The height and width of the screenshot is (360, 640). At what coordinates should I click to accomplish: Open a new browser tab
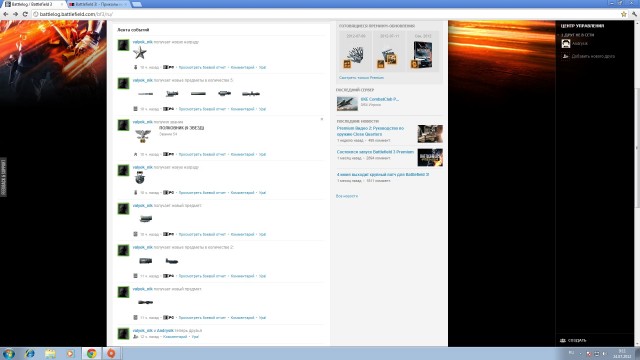point(137,4)
